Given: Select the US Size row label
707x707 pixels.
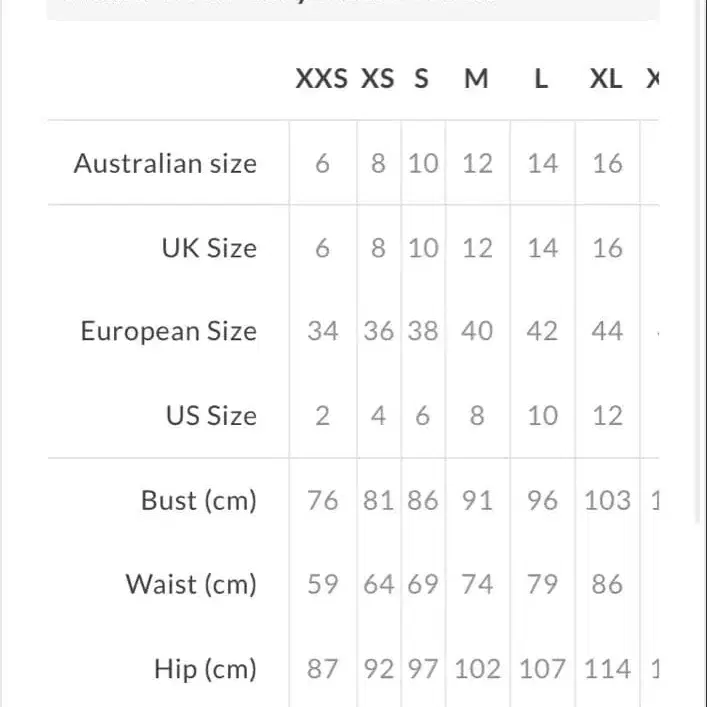Looking at the screenshot, I should click(x=211, y=415).
